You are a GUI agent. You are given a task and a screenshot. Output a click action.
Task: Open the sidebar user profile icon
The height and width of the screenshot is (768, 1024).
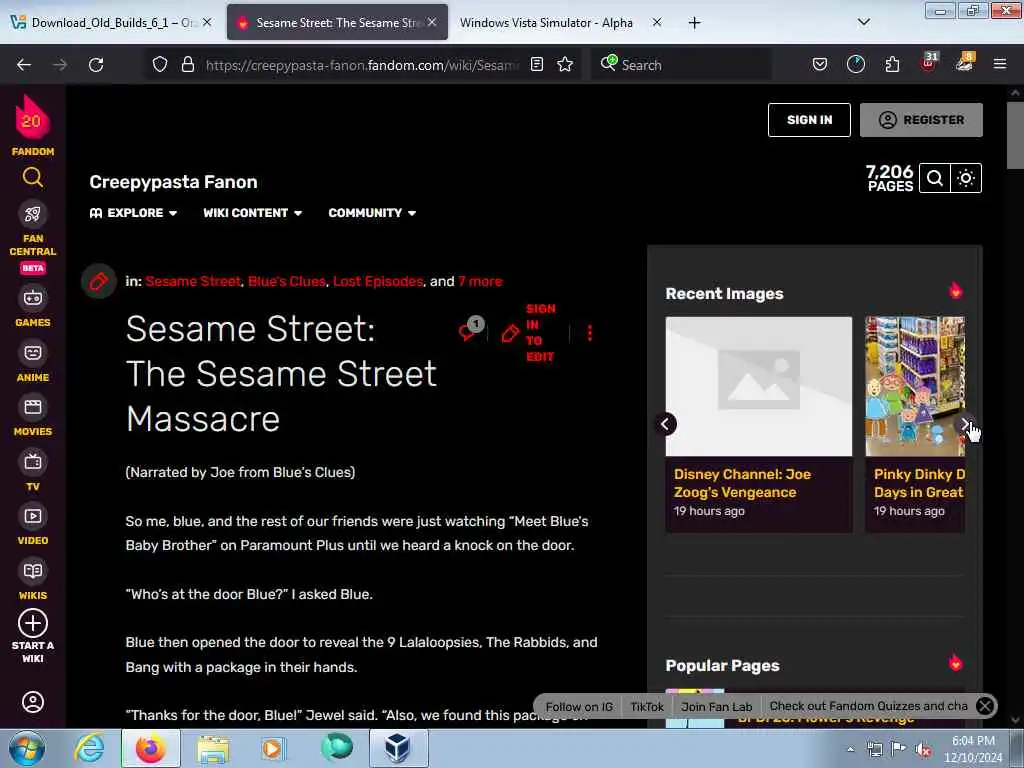pyautogui.click(x=33, y=702)
